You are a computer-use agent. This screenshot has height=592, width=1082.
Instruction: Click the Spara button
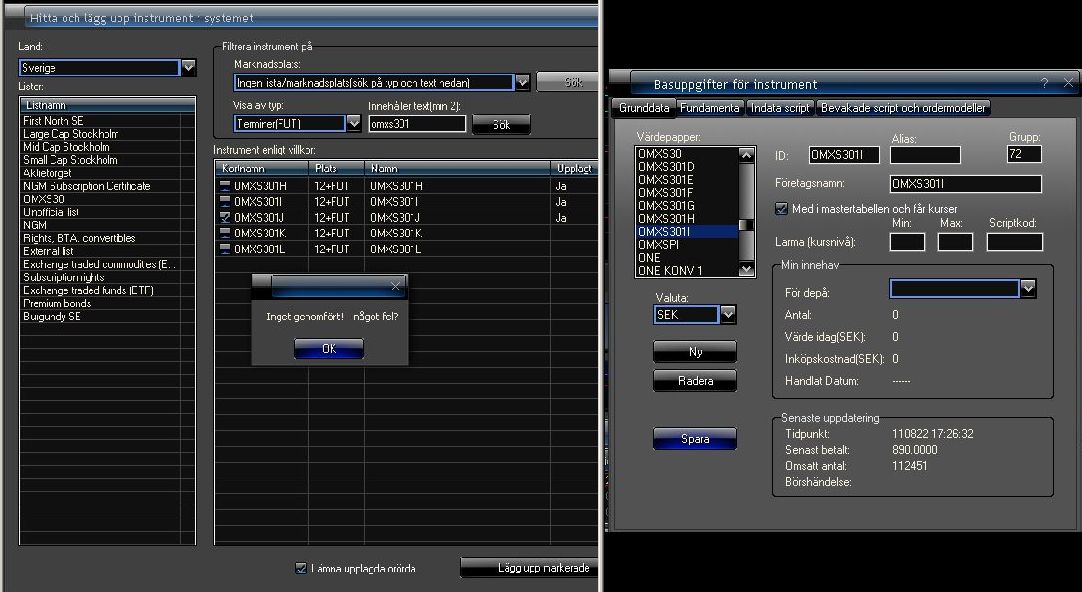(x=694, y=439)
